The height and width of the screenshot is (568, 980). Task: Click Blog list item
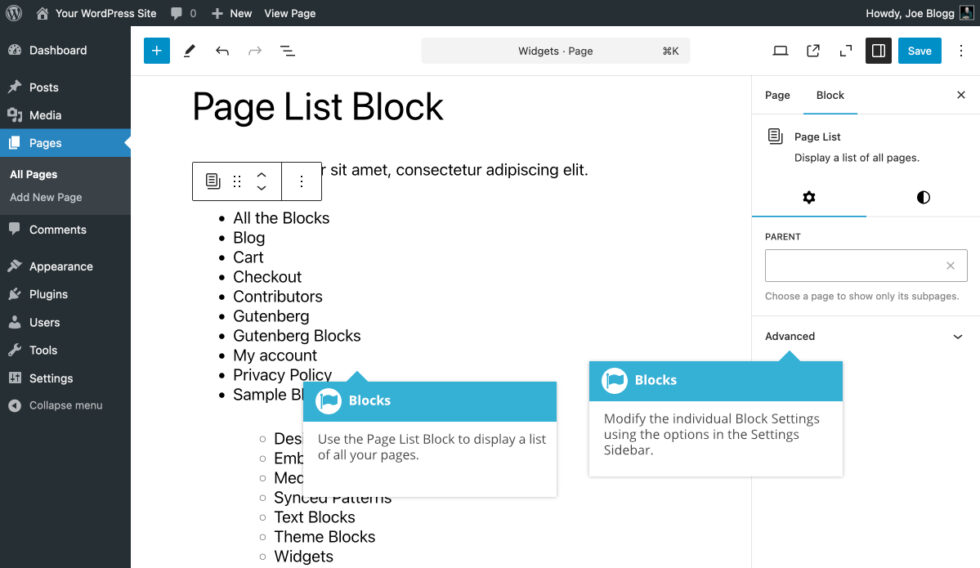pyautogui.click(x=249, y=237)
